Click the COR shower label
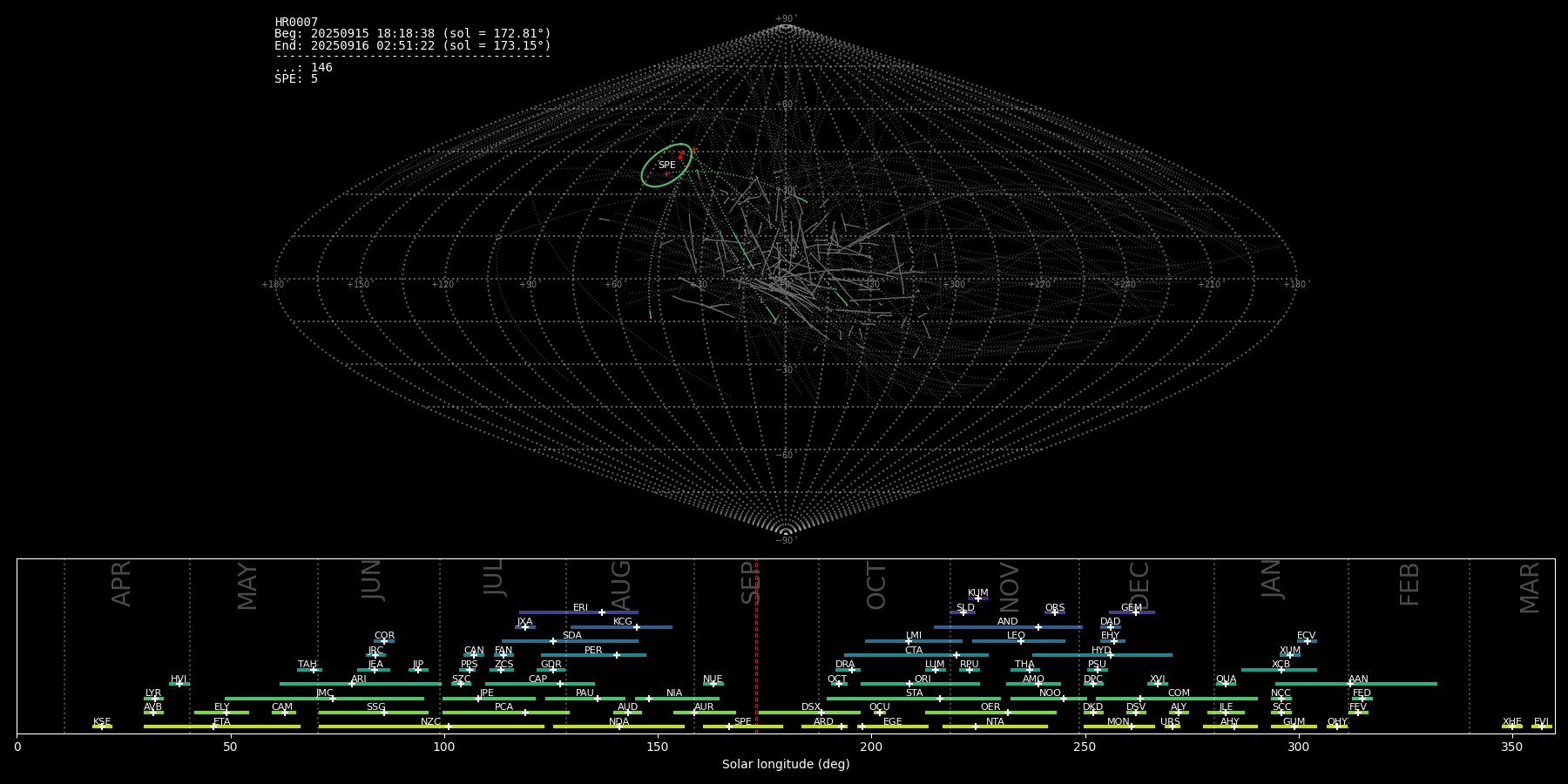The image size is (1568, 784). (x=384, y=636)
